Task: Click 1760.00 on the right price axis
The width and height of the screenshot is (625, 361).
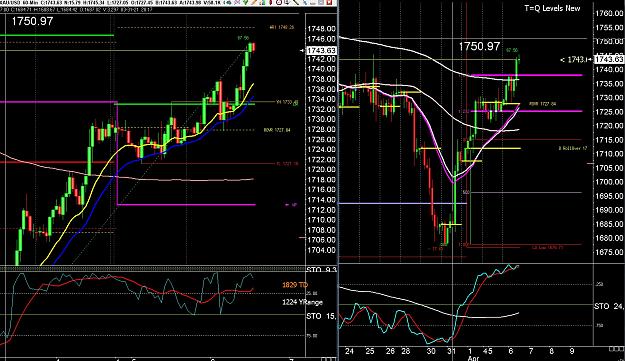Action: click(609, 14)
